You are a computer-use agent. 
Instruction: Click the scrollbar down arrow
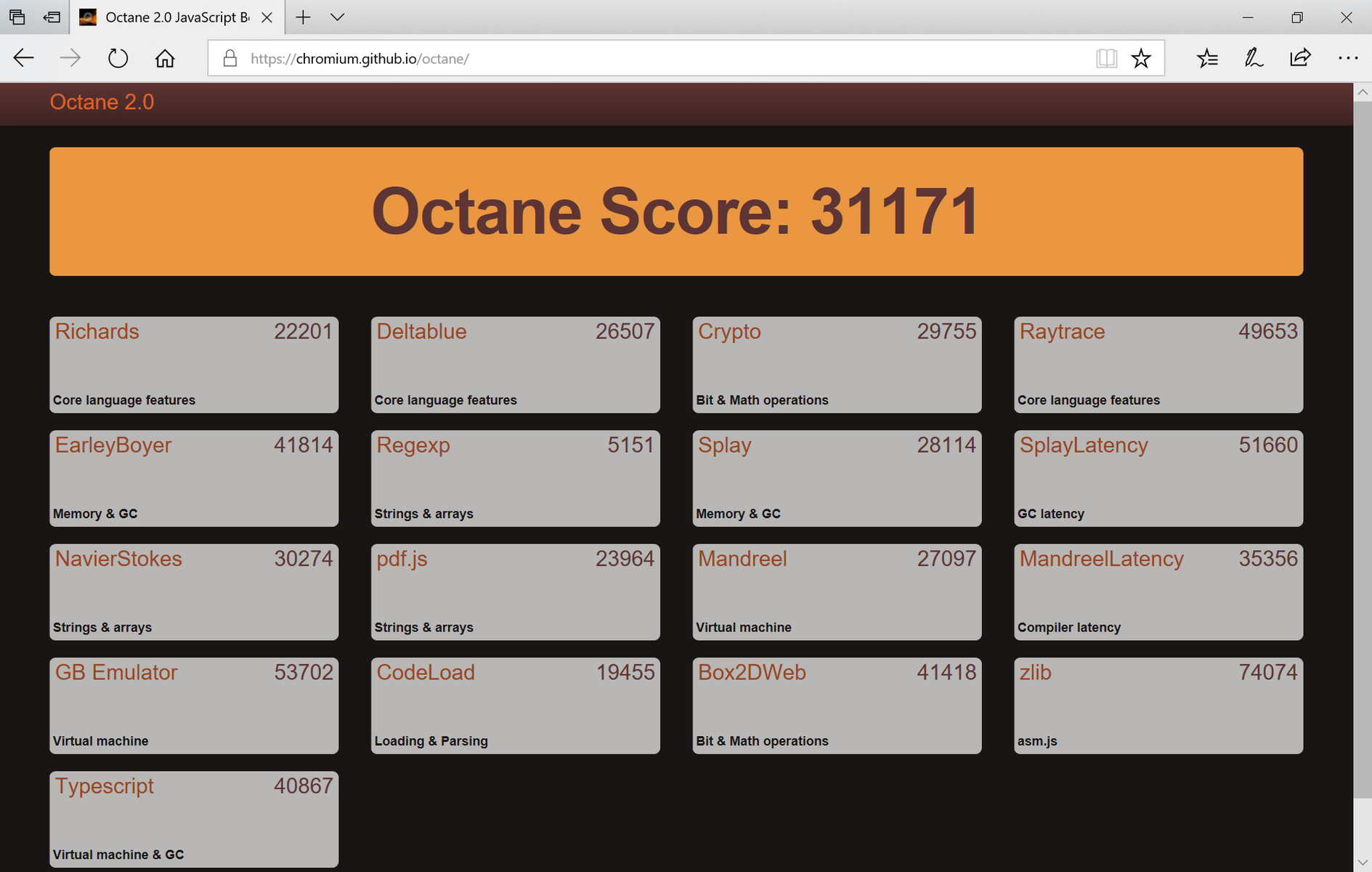pos(1363,863)
